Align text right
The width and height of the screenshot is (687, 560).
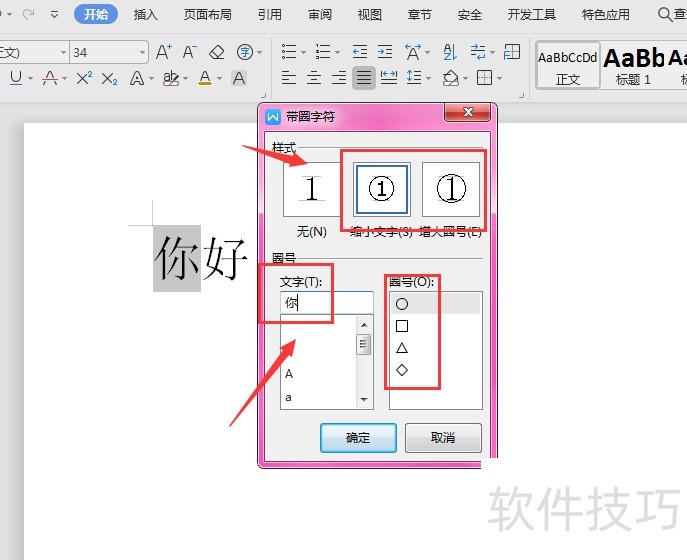(x=339, y=78)
